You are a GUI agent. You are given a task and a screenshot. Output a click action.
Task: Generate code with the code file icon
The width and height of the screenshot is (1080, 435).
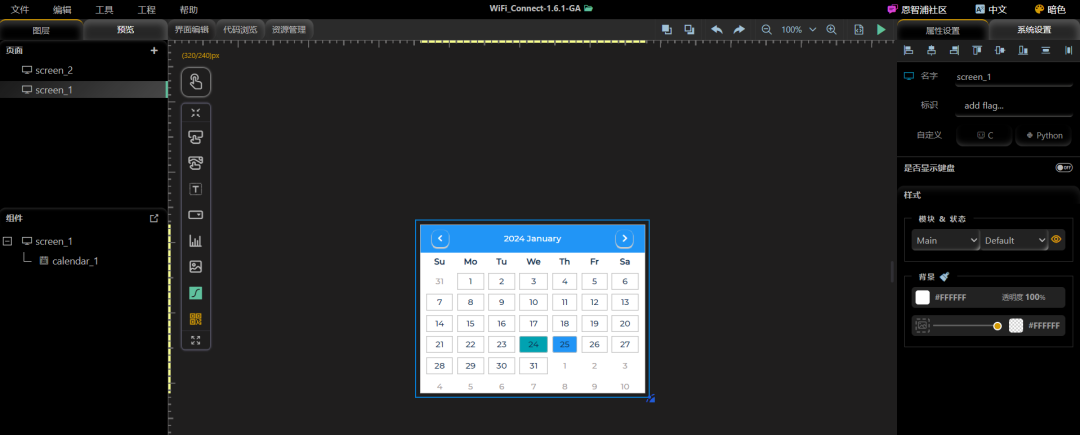click(x=859, y=30)
